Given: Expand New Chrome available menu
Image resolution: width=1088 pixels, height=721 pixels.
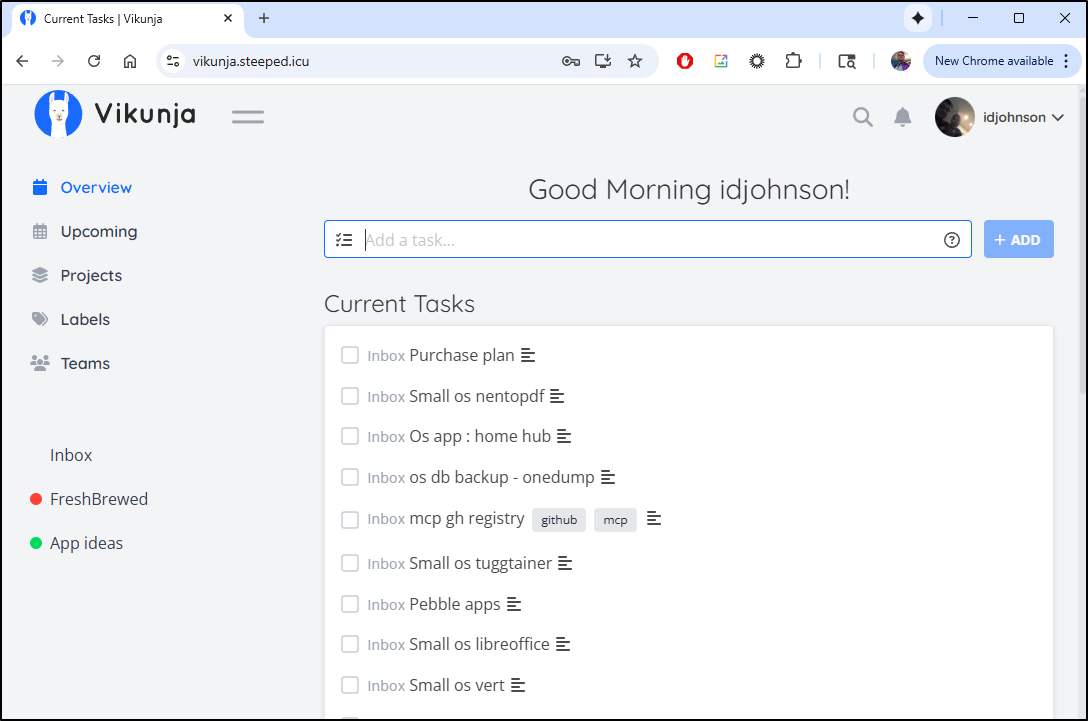Looking at the screenshot, I should (1001, 61).
